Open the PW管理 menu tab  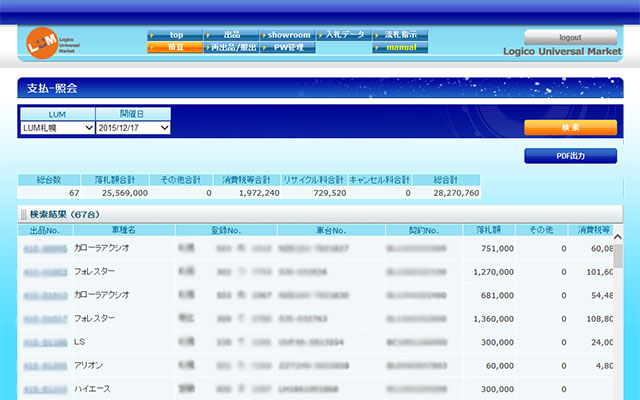click(287, 47)
